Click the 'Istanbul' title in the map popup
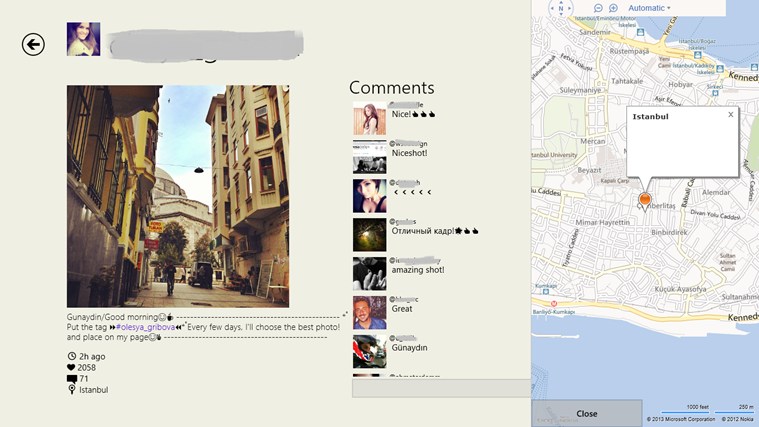 coord(650,117)
